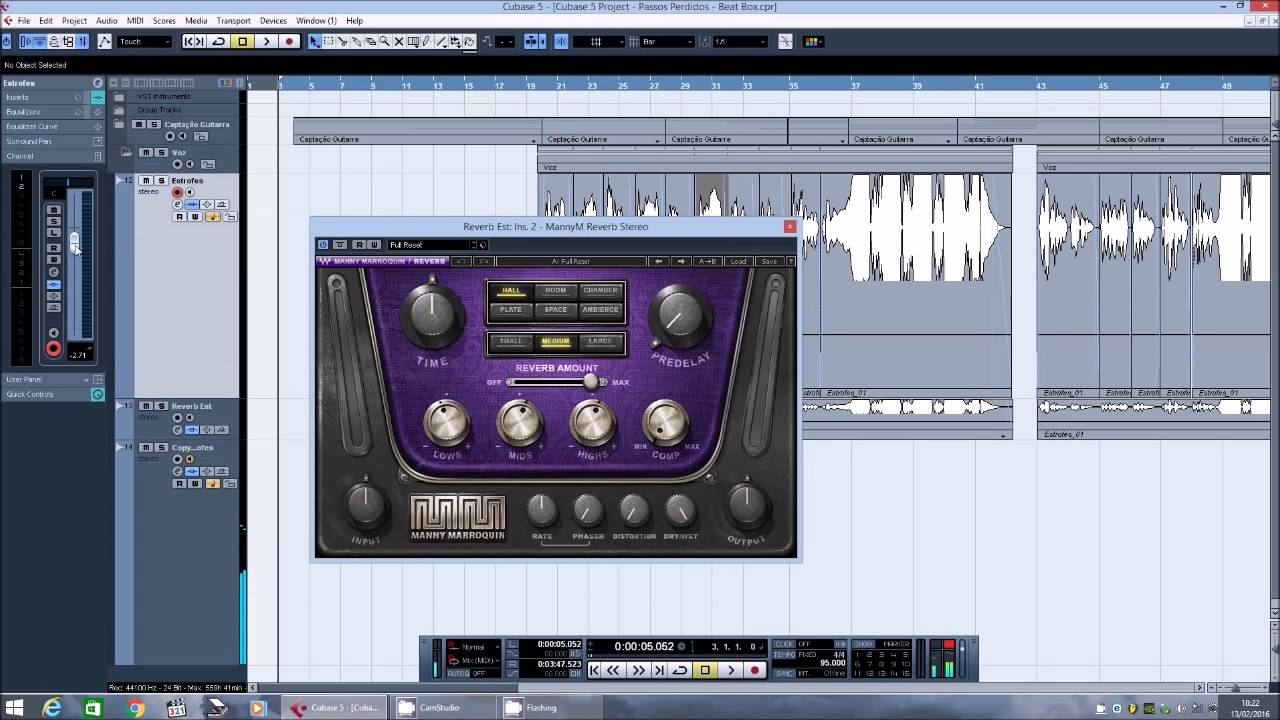Click the Estrofes channel volume fader
The height and width of the screenshot is (720, 1280).
point(74,240)
